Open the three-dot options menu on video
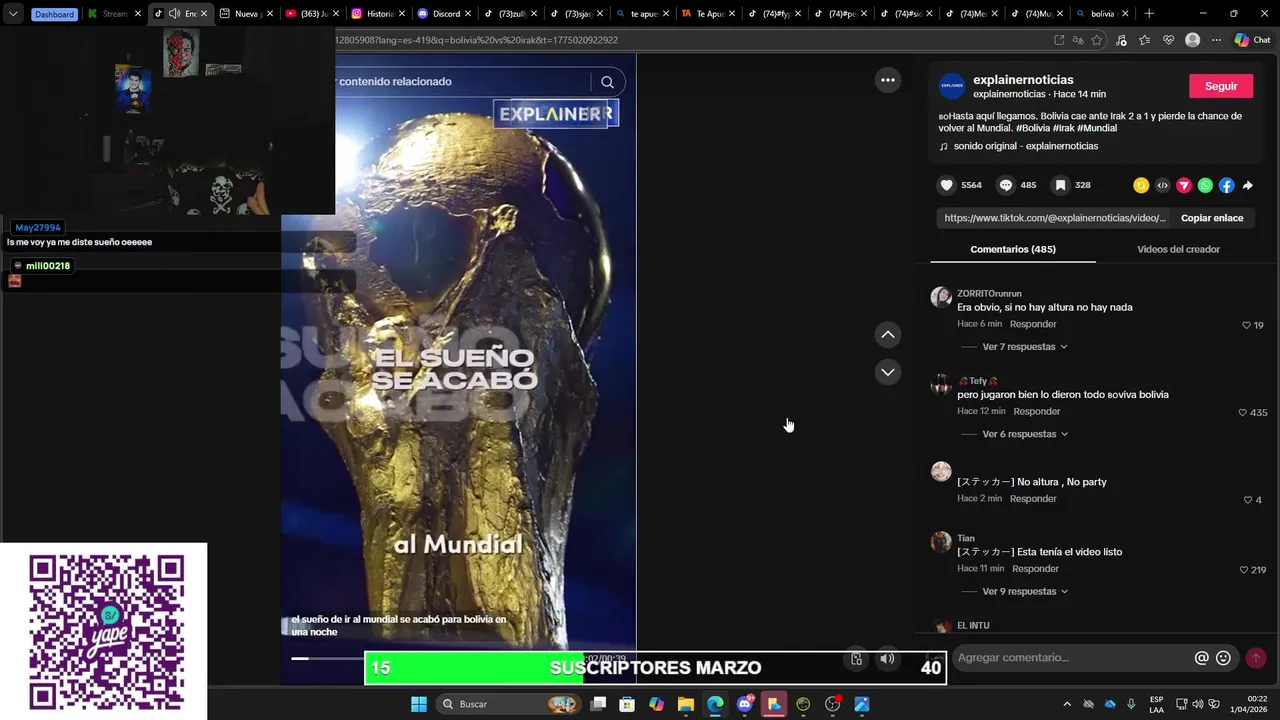Image resolution: width=1280 pixels, height=720 pixels. (888, 80)
